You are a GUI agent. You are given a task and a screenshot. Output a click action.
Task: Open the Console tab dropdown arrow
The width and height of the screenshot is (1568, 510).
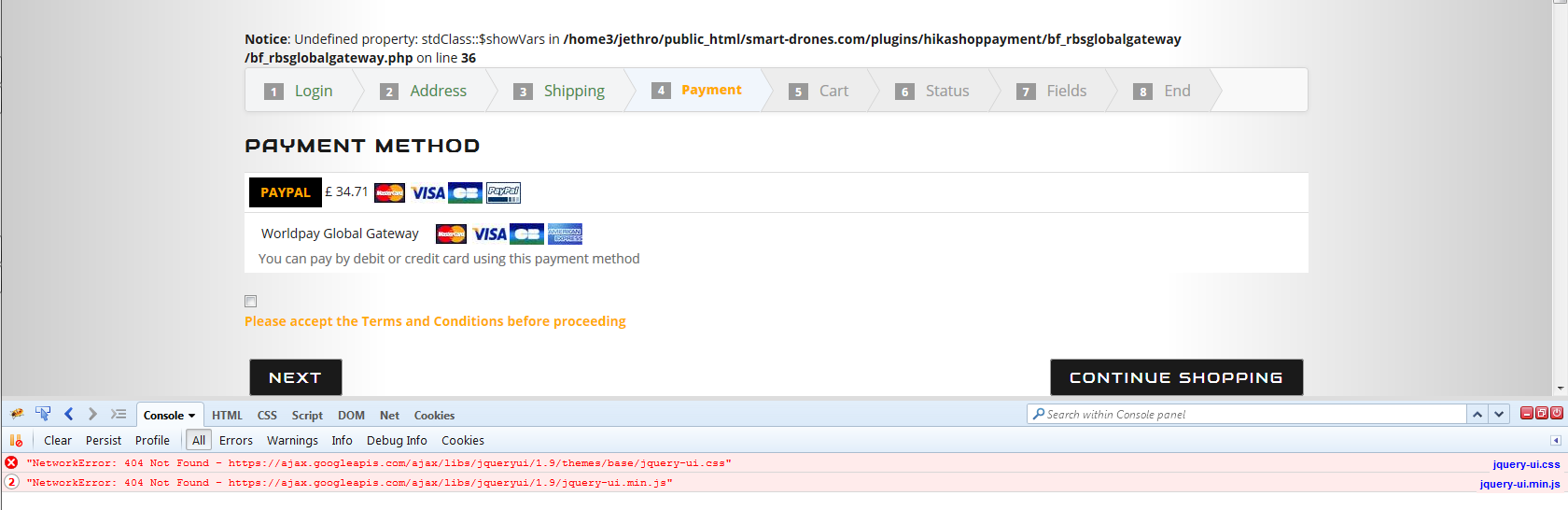pyautogui.click(x=191, y=416)
